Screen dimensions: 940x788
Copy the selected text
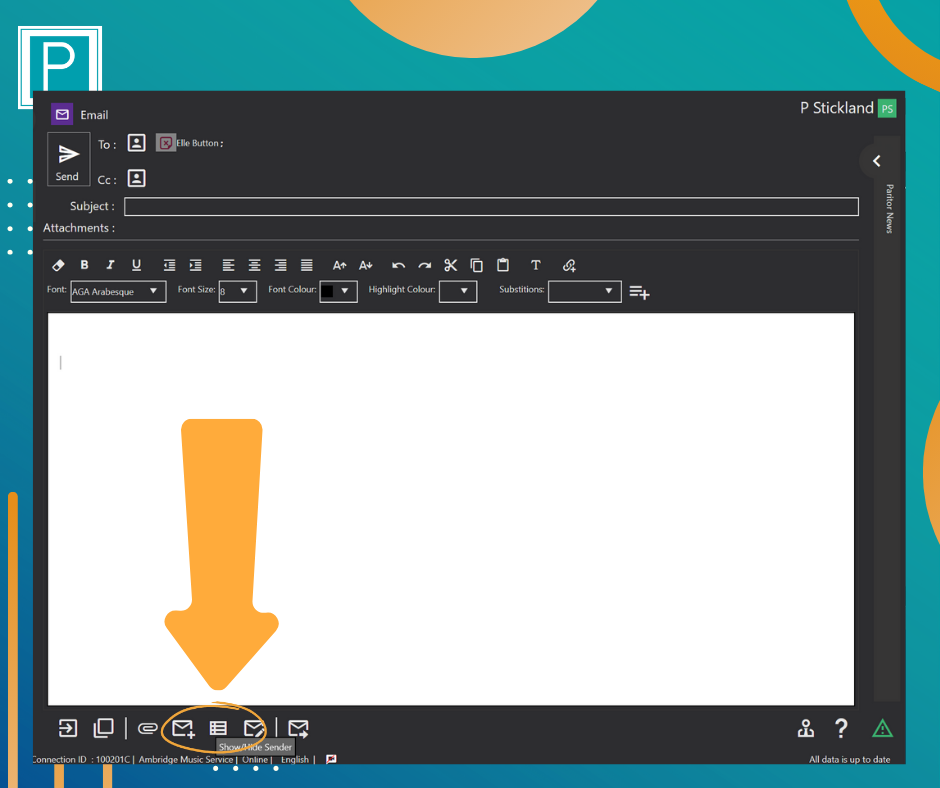(x=477, y=265)
